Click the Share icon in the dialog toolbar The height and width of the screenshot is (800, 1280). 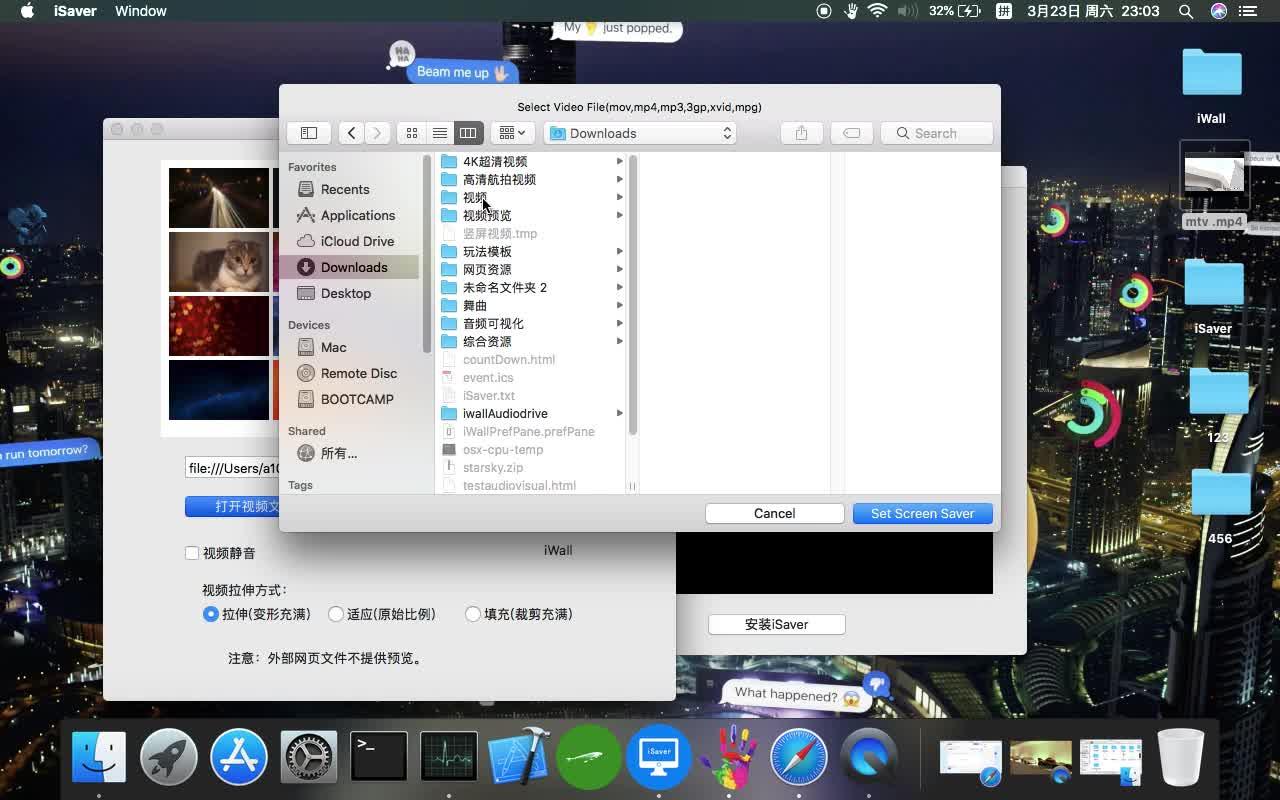[800, 132]
